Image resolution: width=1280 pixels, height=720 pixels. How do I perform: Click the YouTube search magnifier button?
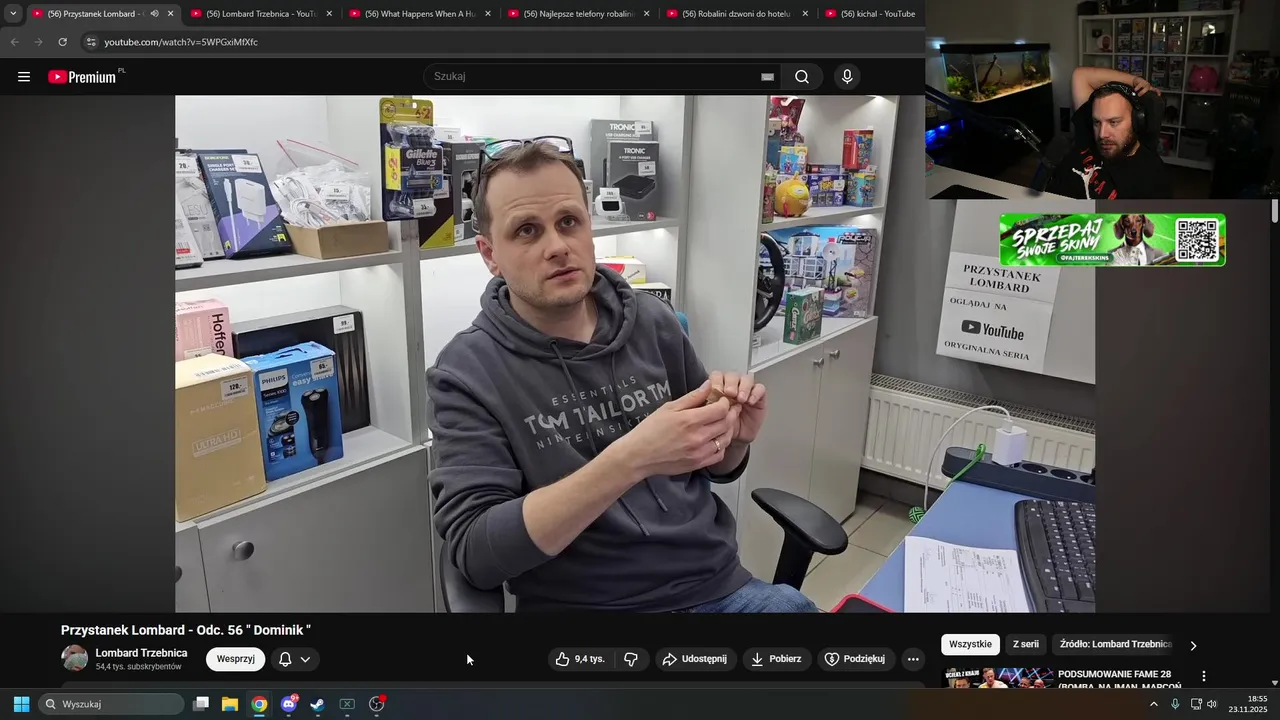pyautogui.click(x=802, y=77)
